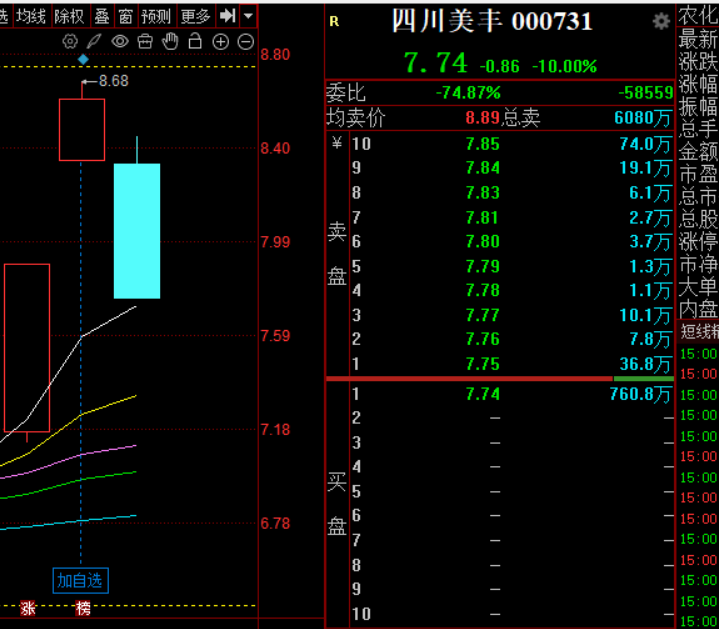Click the 委比 value -74.87%
The width and height of the screenshot is (719, 629).
pos(468,93)
